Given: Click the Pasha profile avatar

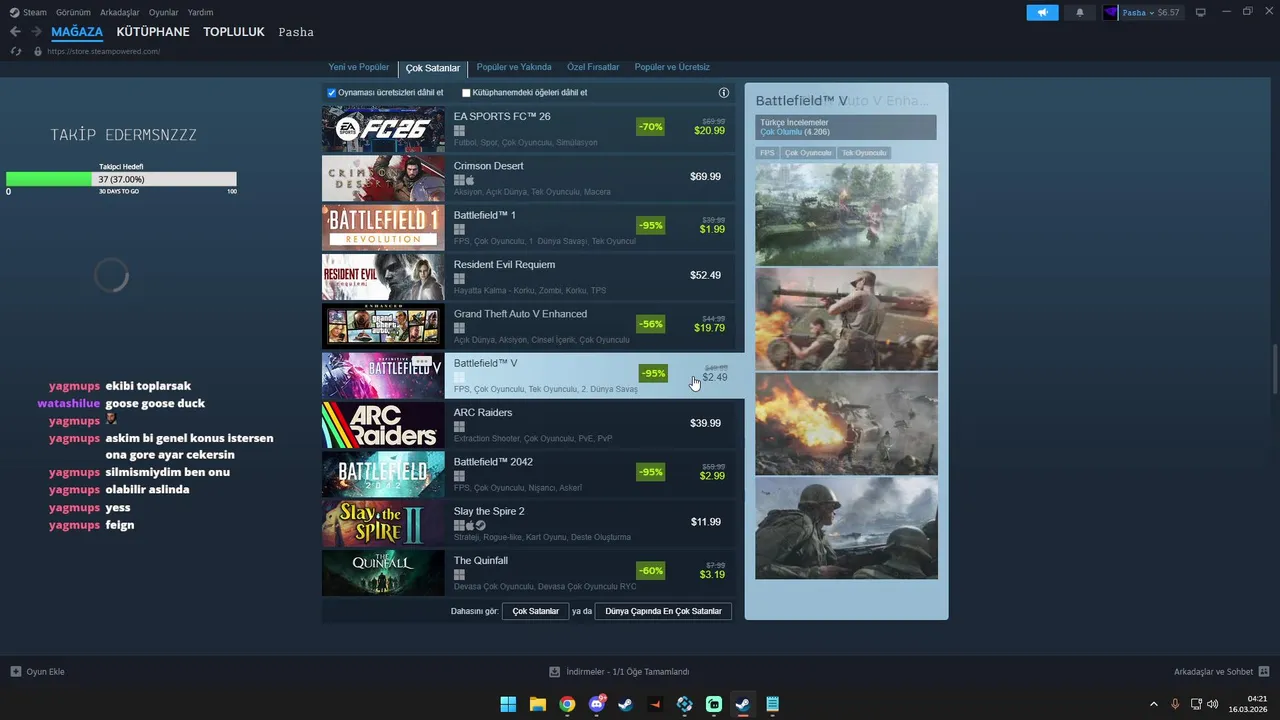Looking at the screenshot, I should [1110, 12].
